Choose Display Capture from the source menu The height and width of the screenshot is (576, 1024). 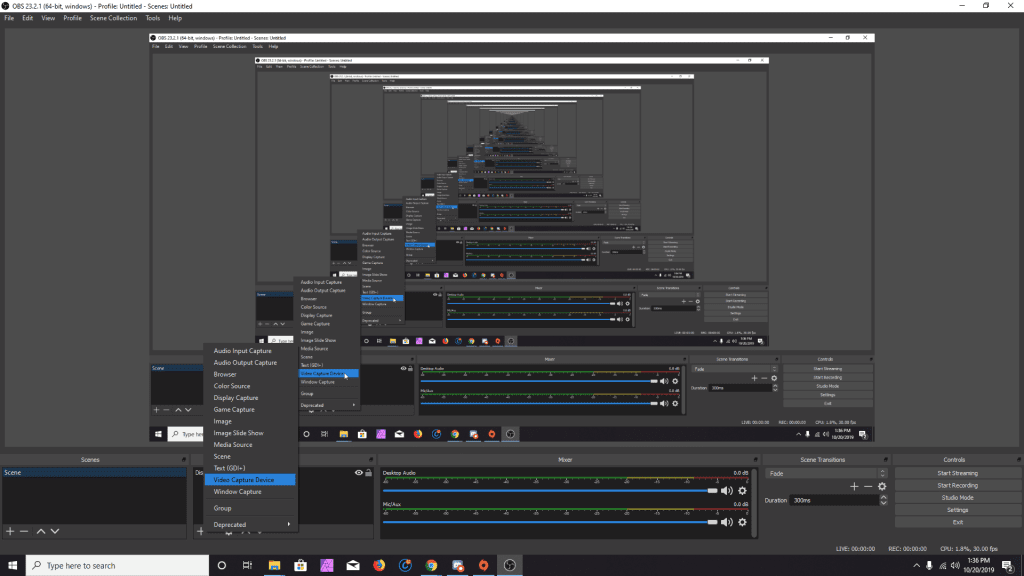(x=250, y=398)
